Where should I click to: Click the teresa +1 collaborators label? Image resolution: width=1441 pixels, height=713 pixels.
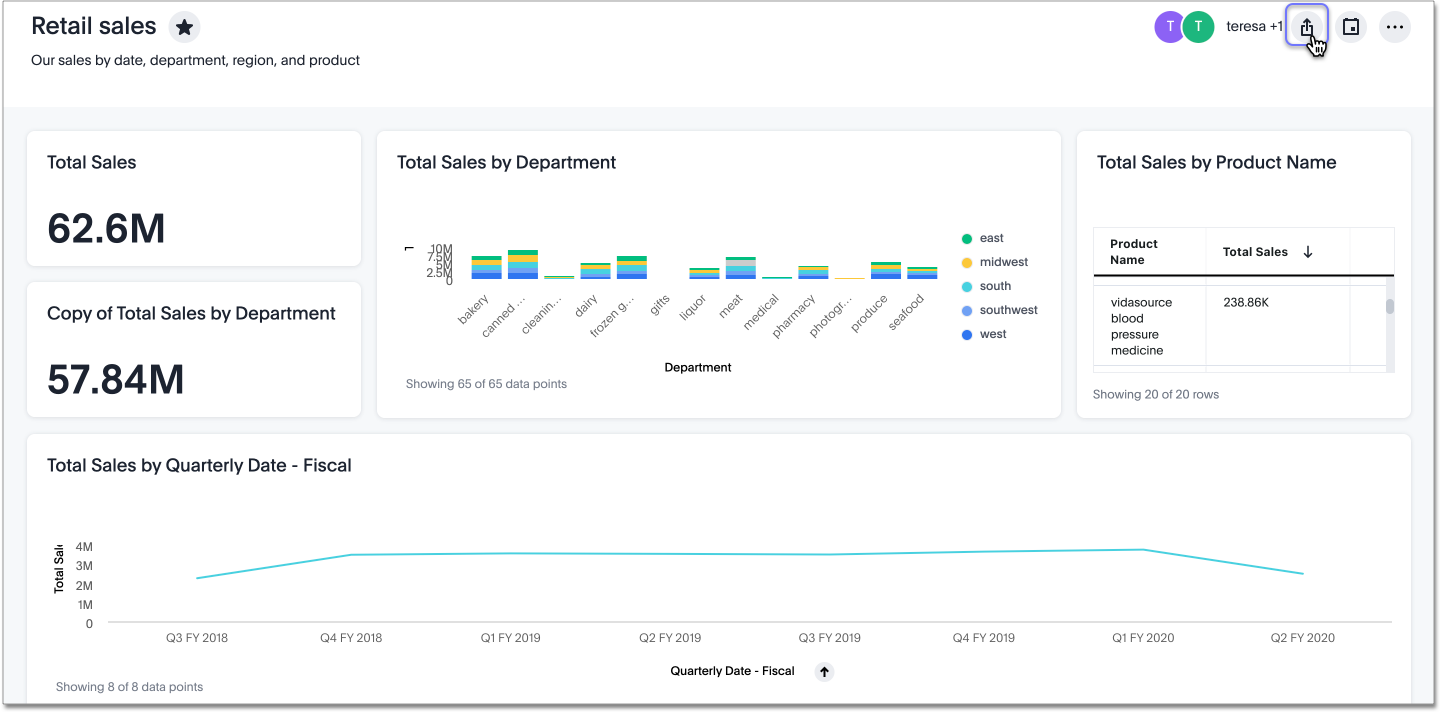(1254, 27)
